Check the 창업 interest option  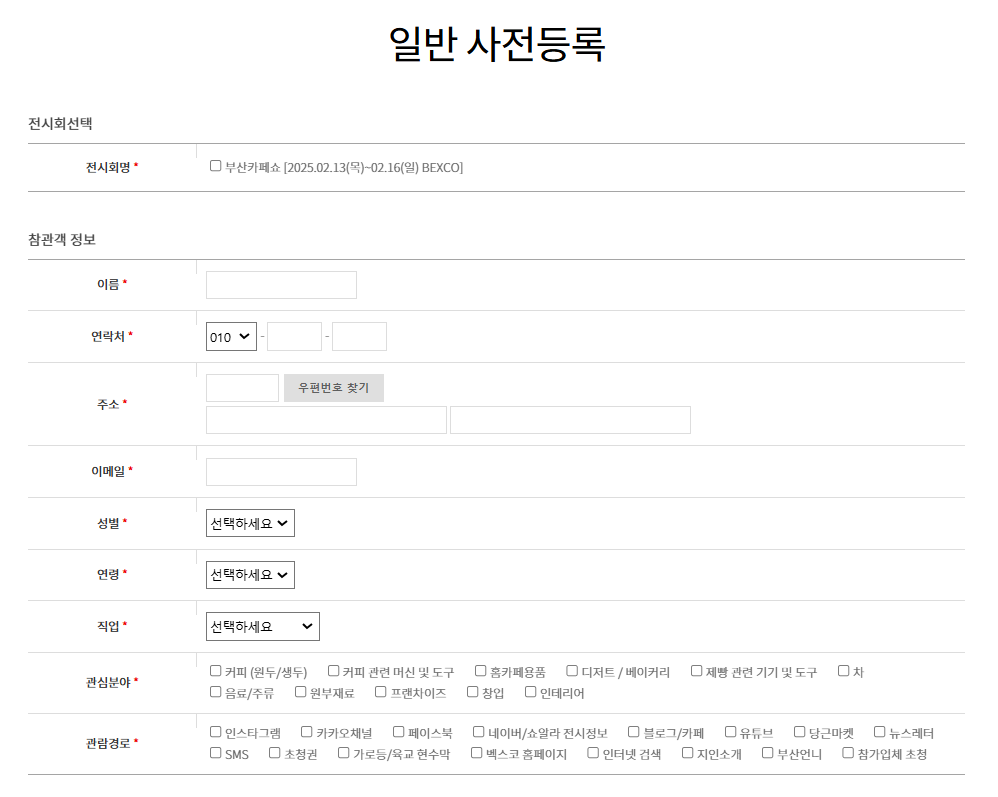click(x=471, y=691)
